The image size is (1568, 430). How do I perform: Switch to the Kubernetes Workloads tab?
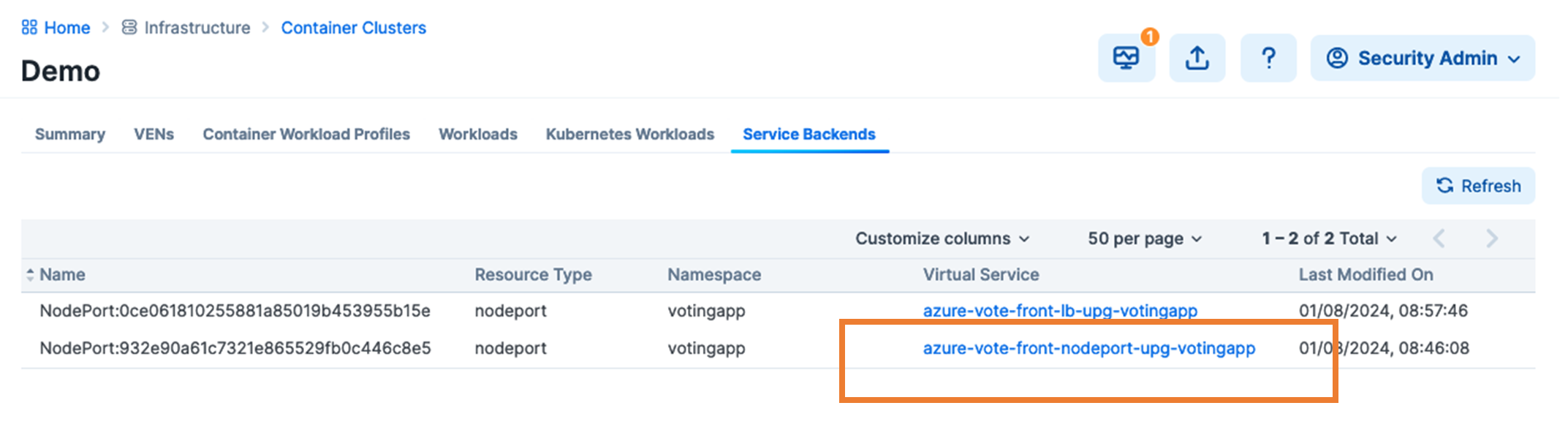point(629,135)
